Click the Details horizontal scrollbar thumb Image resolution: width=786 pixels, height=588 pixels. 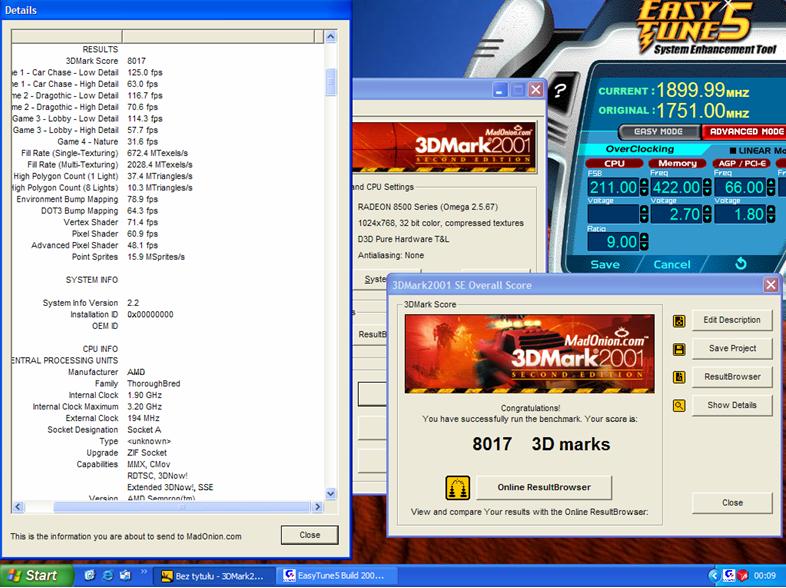point(181,507)
